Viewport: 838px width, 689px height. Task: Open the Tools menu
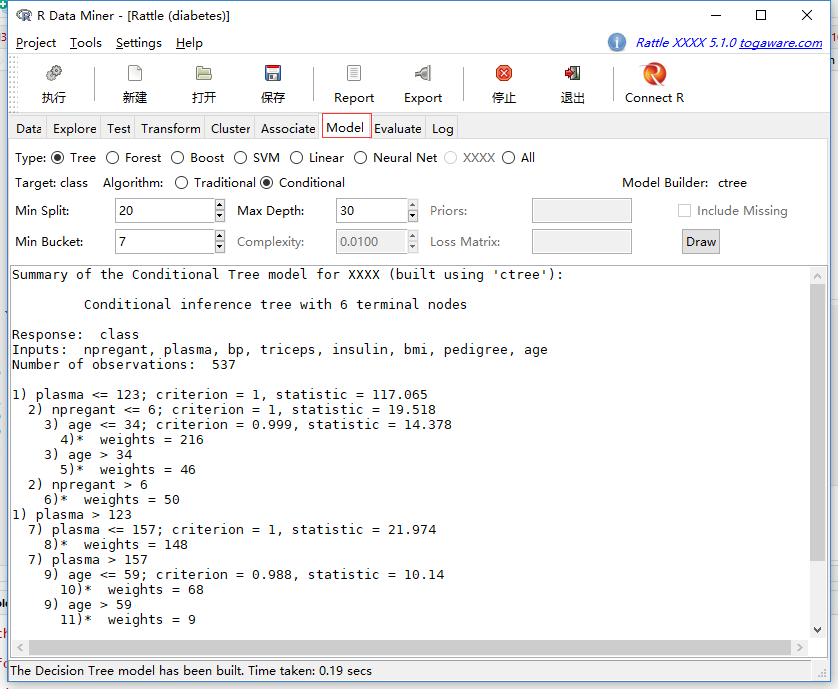86,43
